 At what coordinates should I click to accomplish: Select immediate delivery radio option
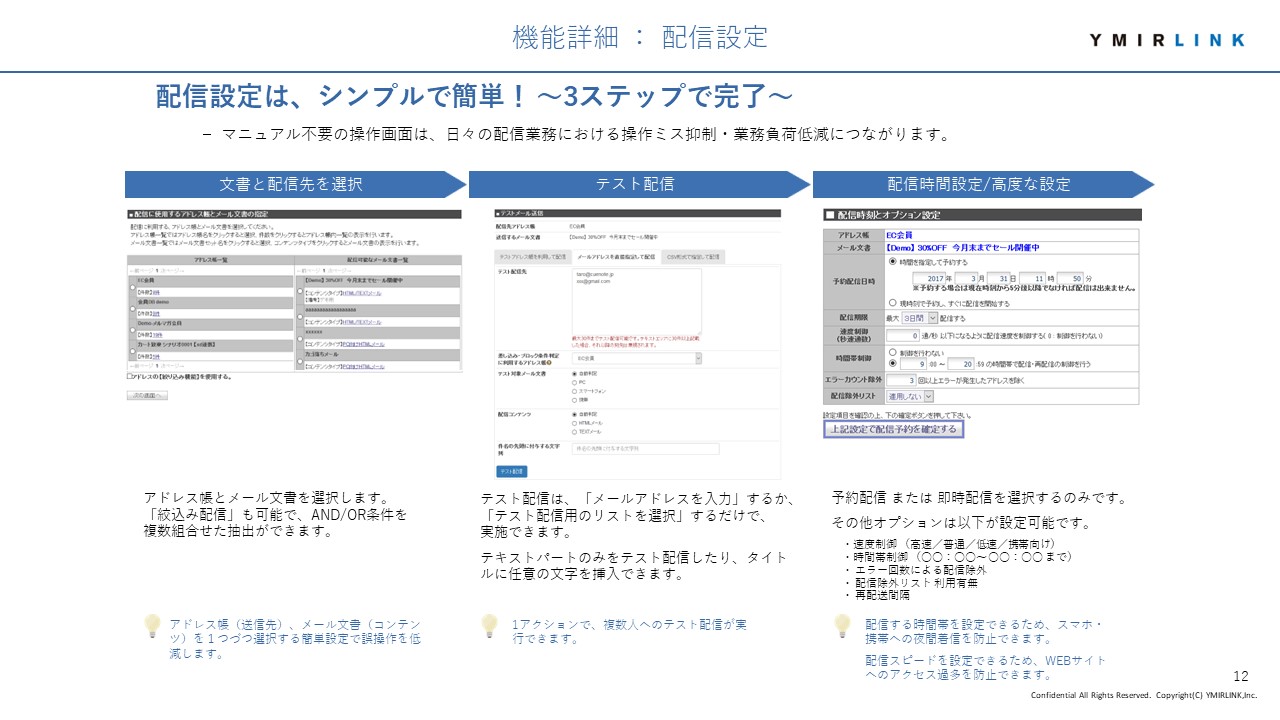(892, 303)
